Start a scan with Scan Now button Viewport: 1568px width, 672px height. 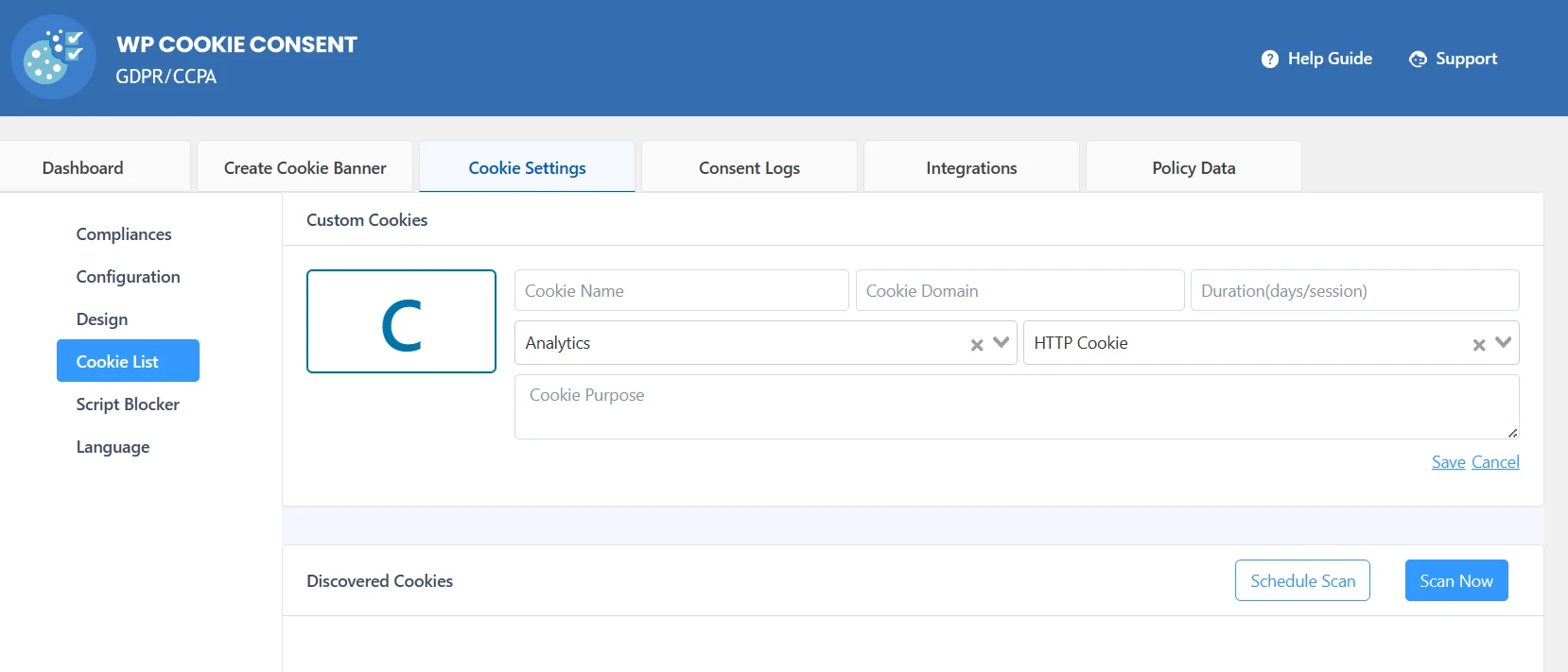(1456, 580)
